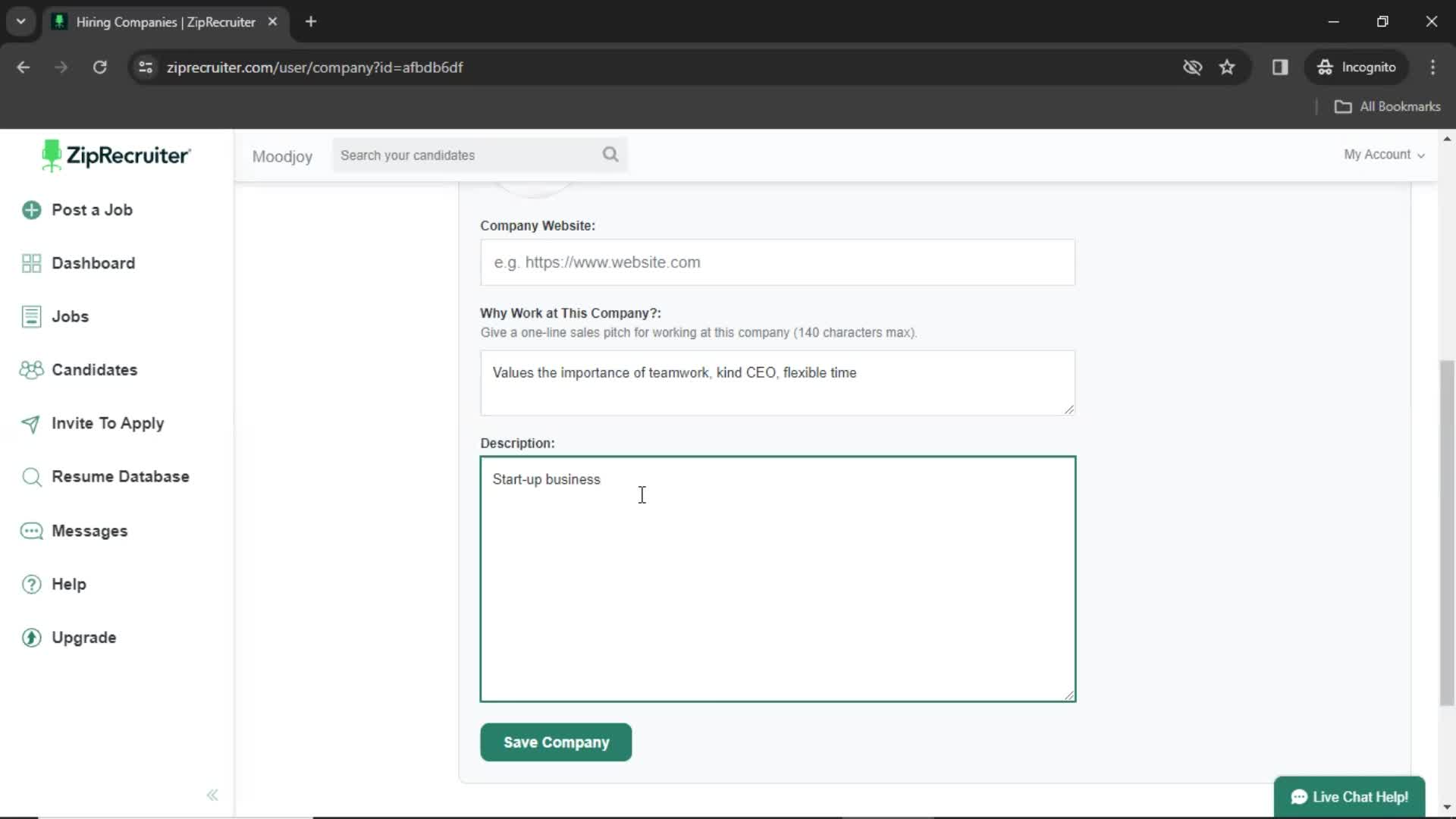Click the search icon in toolbar
Viewport: 1456px width, 819px height.
click(x=611, y=155)
